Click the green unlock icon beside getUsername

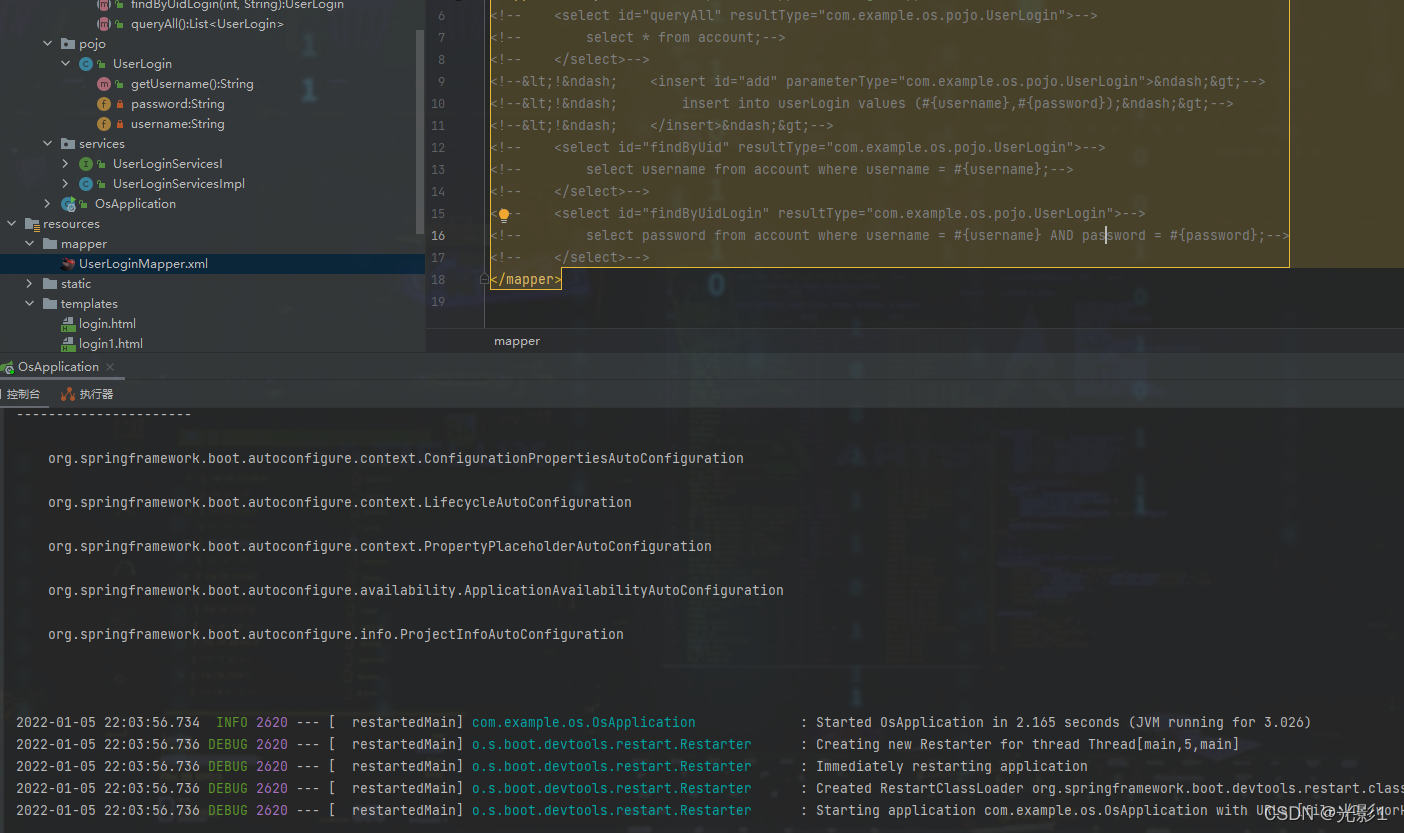point(119,84)
